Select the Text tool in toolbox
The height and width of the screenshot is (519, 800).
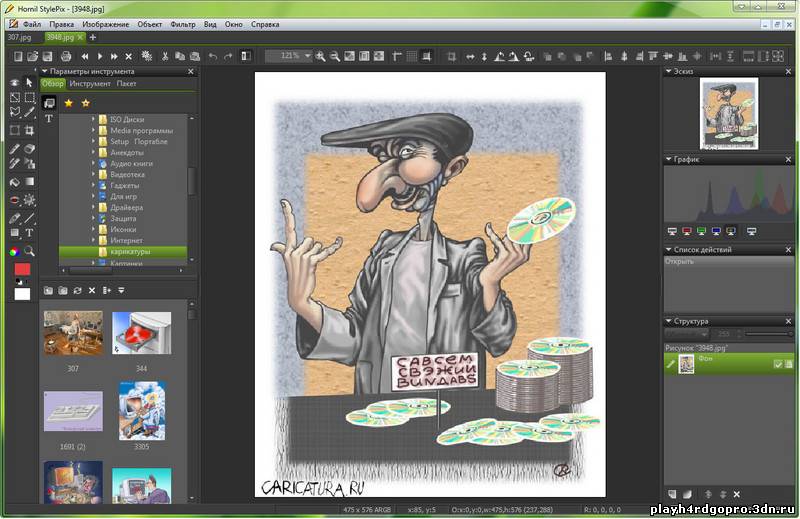click(30, 233)
